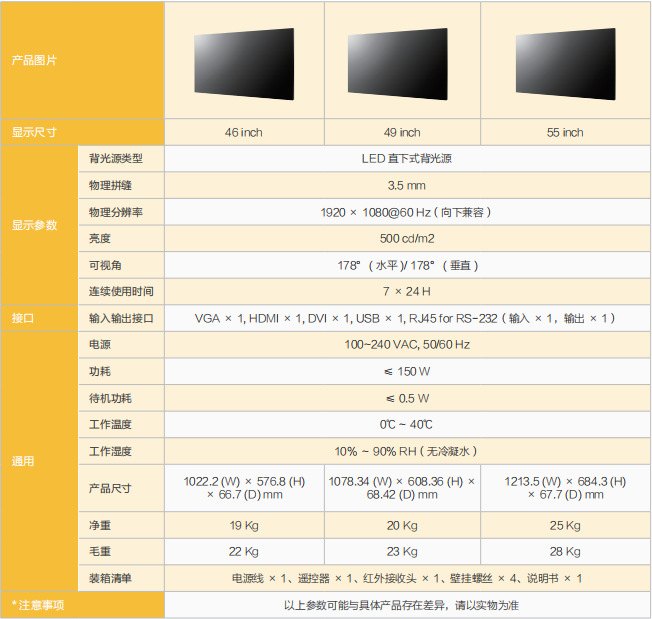This screenshot has width=652, height=619.
Task: Click the '物理拼缝' row label
Action: click(121, 185)
